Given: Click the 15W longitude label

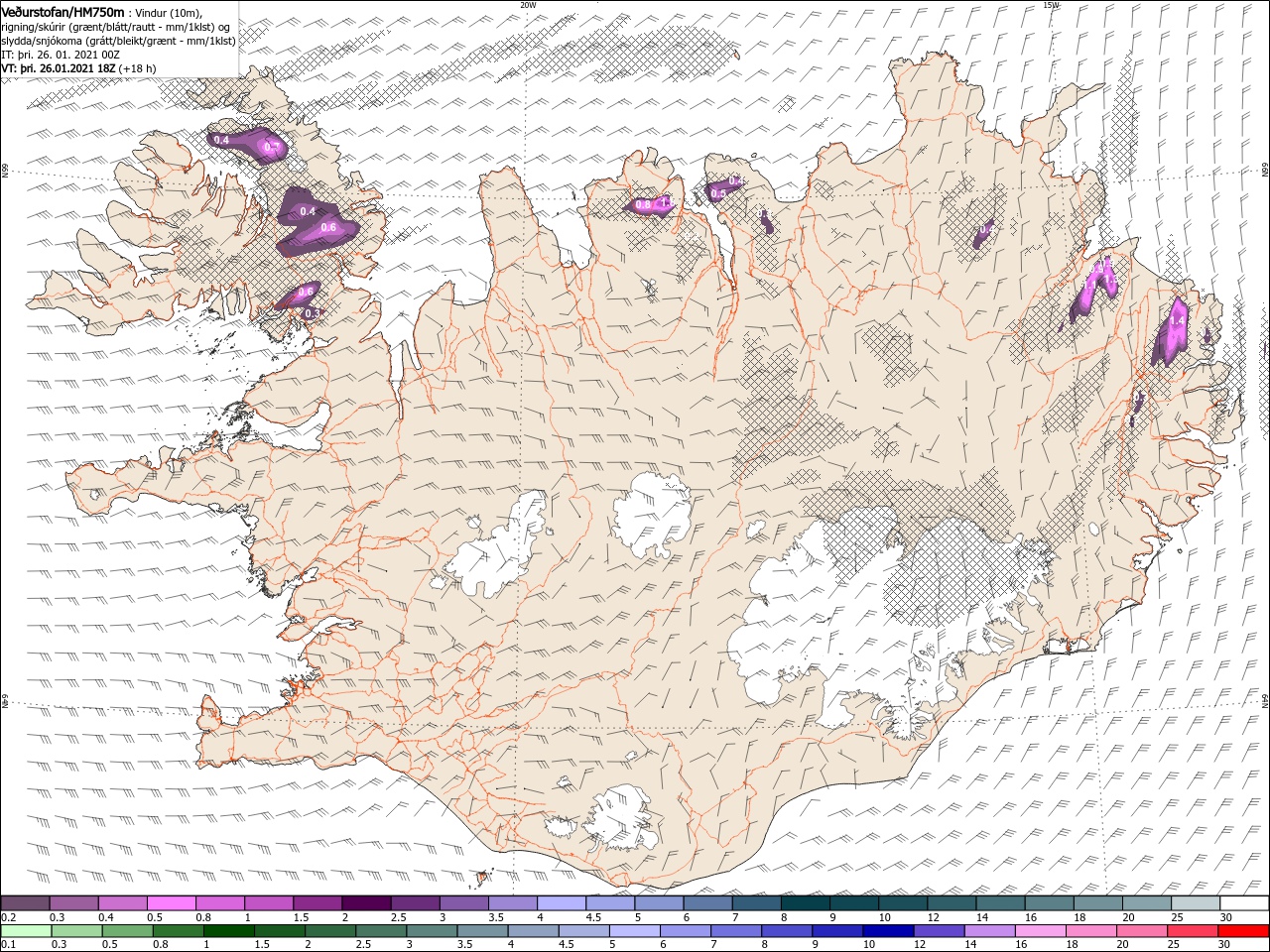Looking at the screenshot, I should pos(1051,5).
